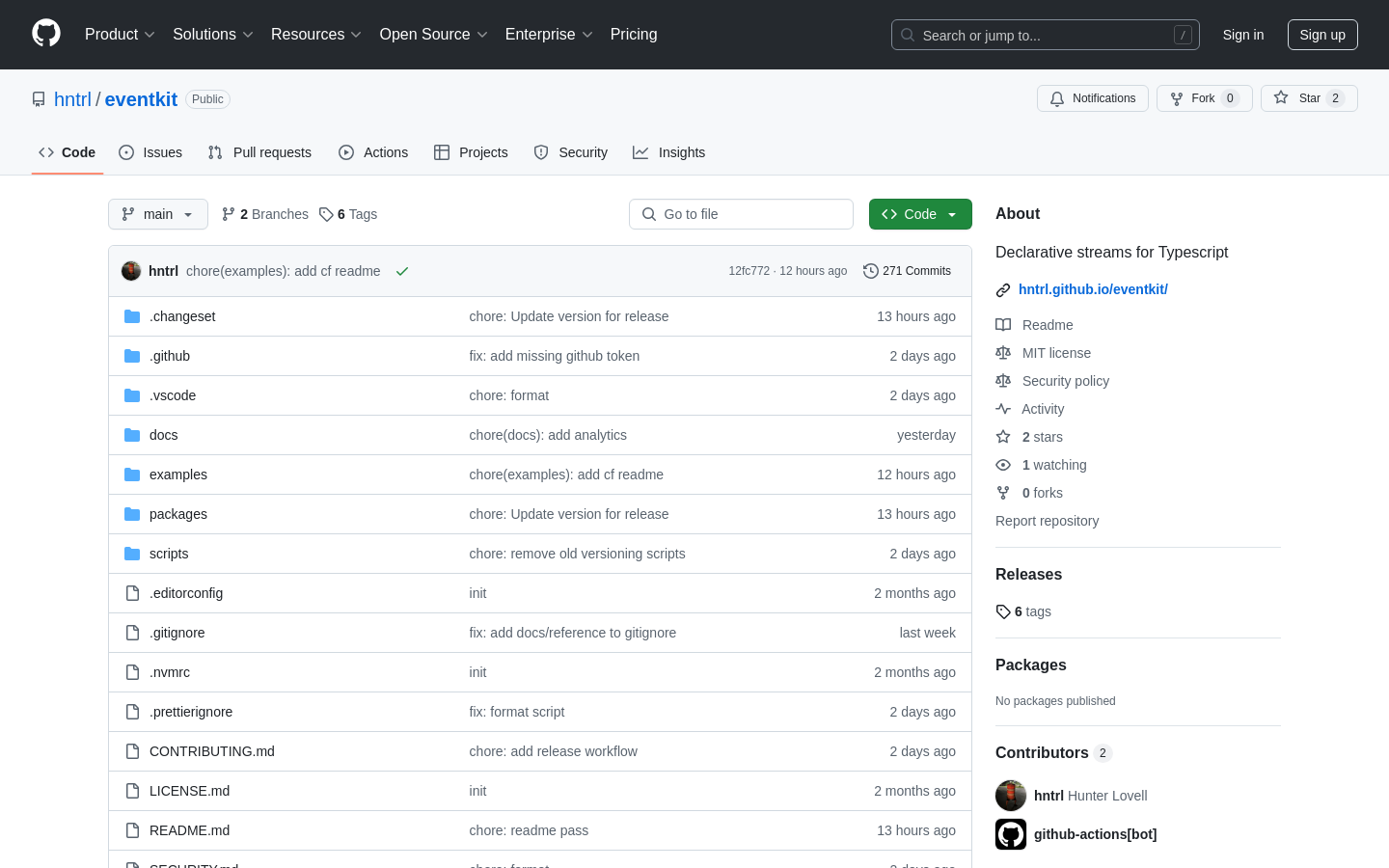Image resolution: width=1389 pixels, height=868 pixels.
Task: Open the scripts folder
Action: tap(169, 554)
